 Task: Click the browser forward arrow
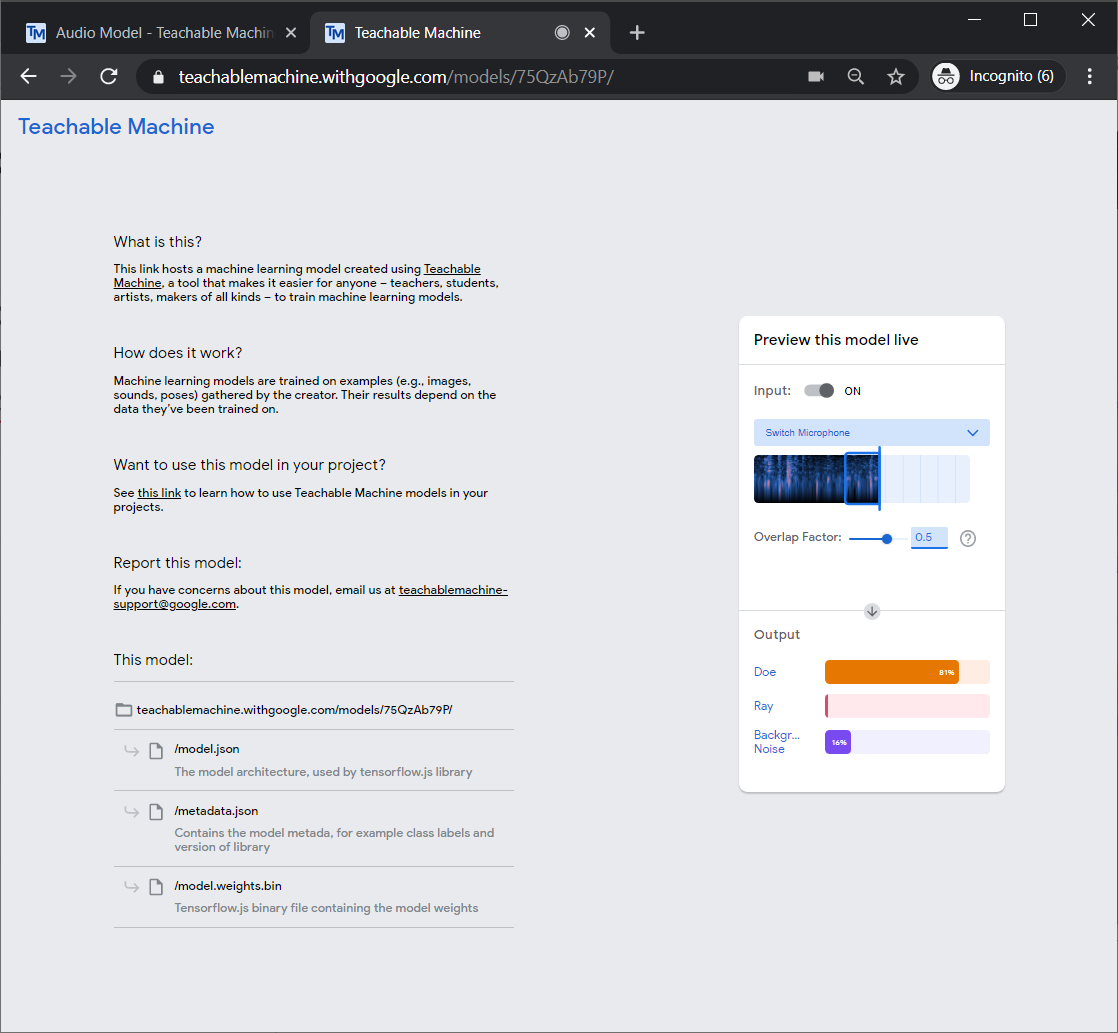68,76
